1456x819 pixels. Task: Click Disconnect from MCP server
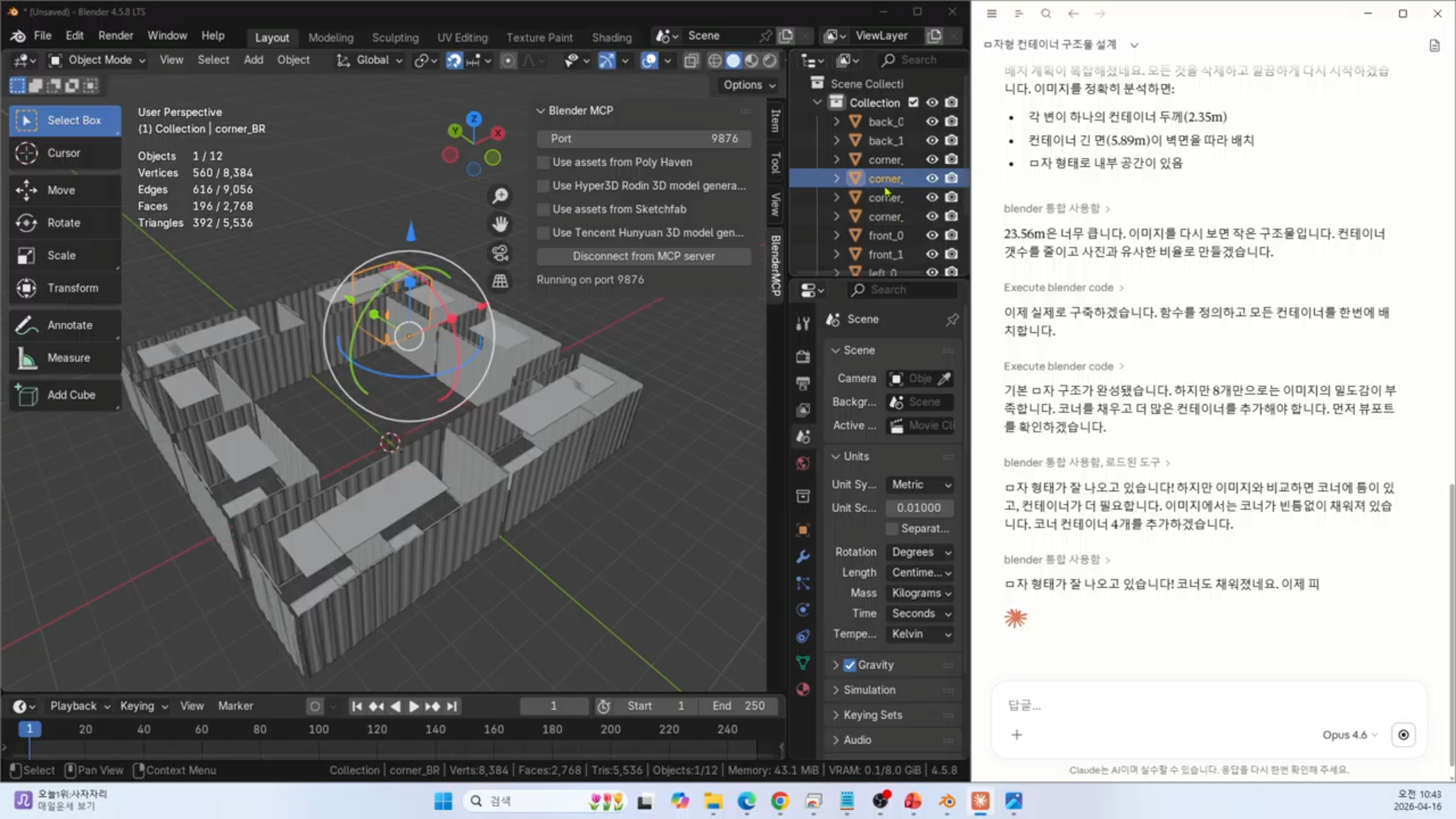tap(644, 256)
